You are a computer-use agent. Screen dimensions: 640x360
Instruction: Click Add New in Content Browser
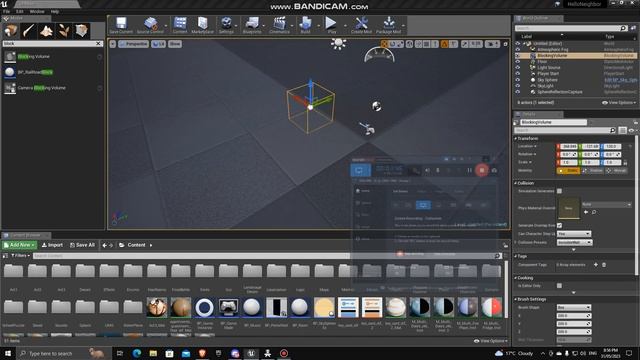coord(19,245)
